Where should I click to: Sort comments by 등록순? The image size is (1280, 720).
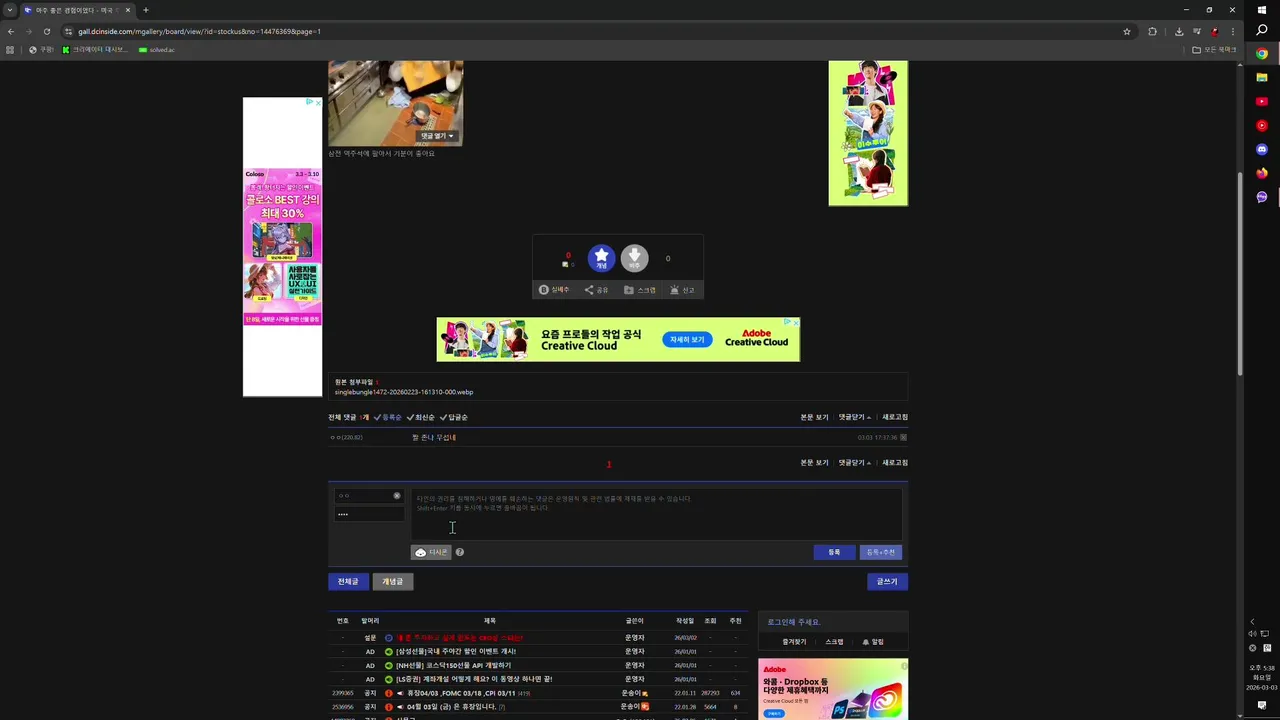click(x=388, y=417)
